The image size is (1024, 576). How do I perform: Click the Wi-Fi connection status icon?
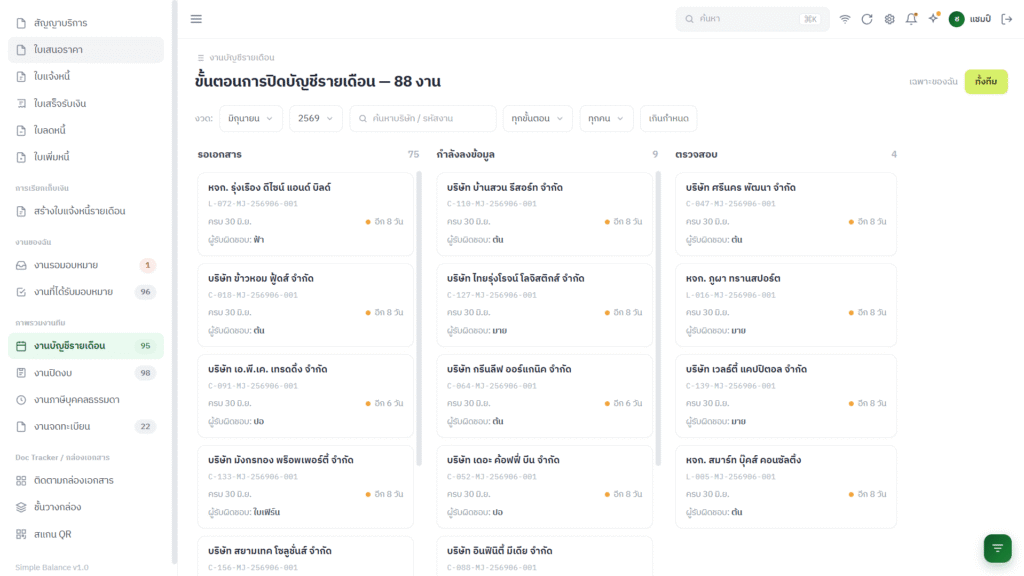coord(844,19)
